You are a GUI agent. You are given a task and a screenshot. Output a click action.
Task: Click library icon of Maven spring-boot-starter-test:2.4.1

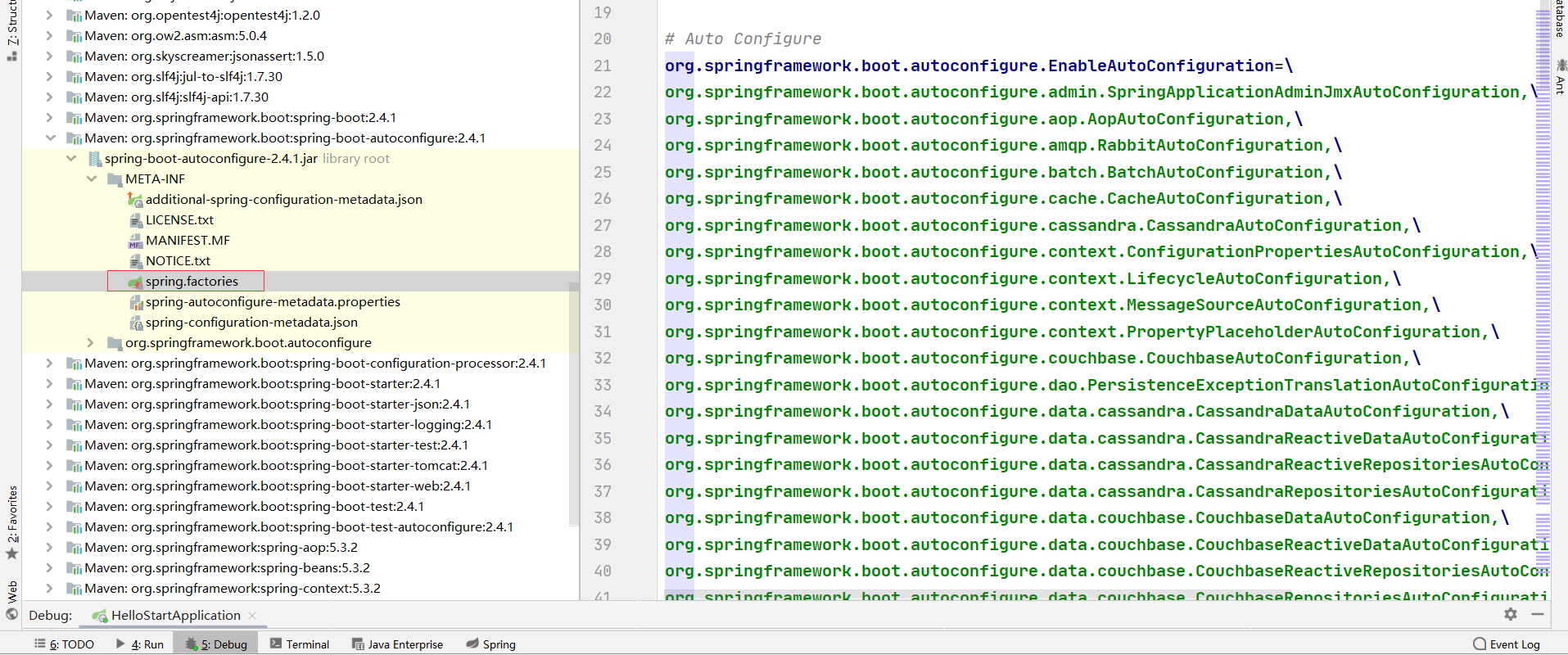74,445
